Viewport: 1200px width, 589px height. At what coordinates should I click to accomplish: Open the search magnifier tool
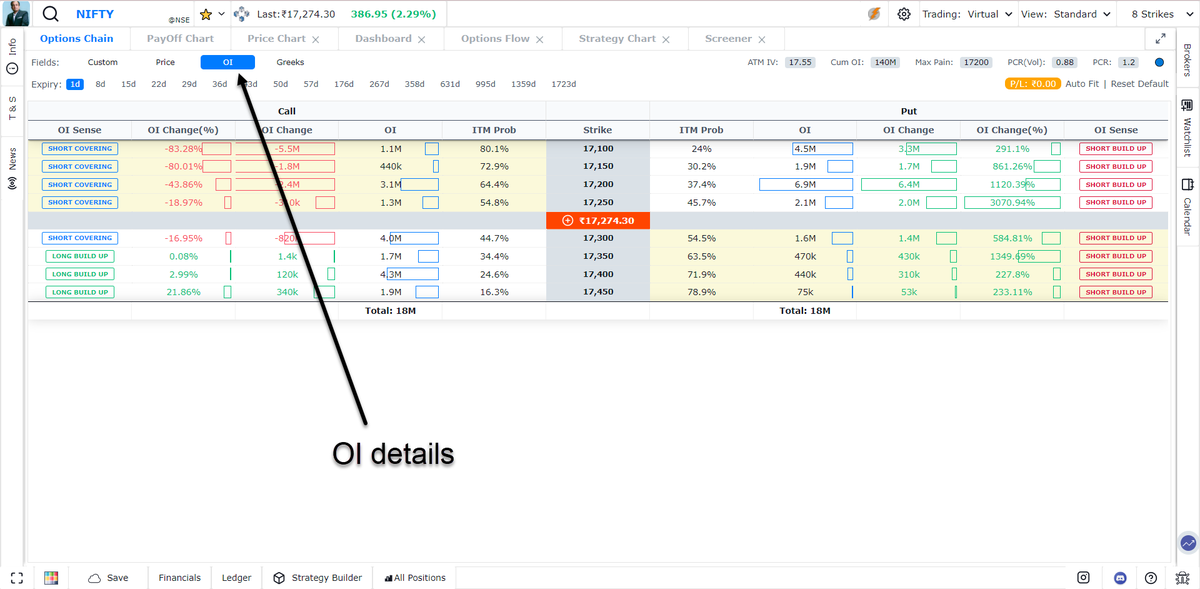pos(48,13)
